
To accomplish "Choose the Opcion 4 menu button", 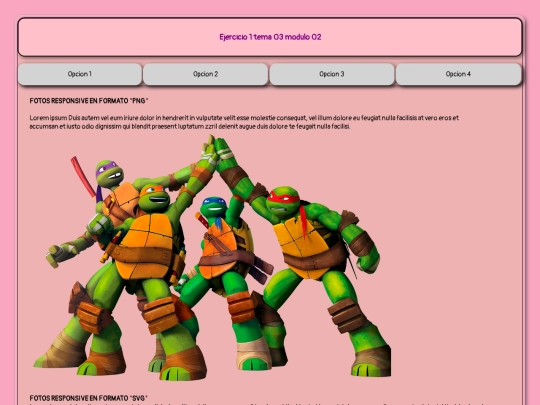I will tap(458, 74).
